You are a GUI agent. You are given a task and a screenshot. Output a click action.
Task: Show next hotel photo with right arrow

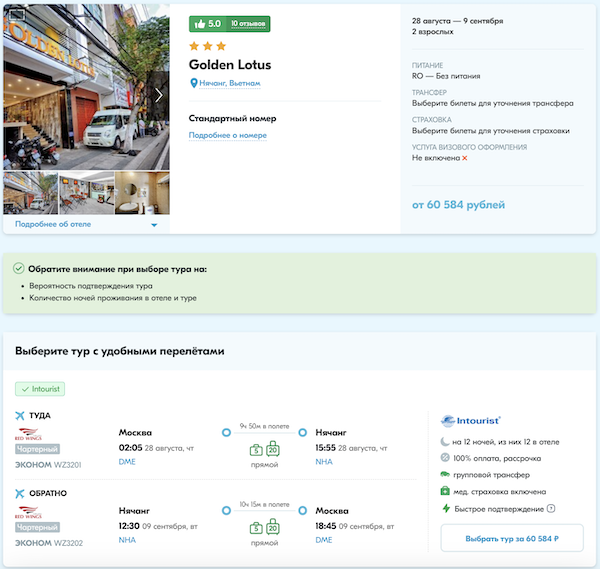click(159, 95)
